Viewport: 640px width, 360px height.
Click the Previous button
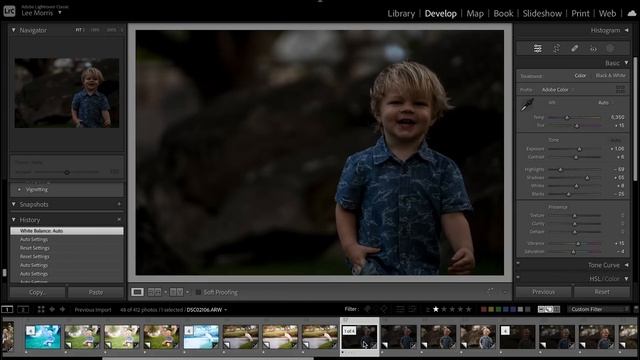point(543,292)
